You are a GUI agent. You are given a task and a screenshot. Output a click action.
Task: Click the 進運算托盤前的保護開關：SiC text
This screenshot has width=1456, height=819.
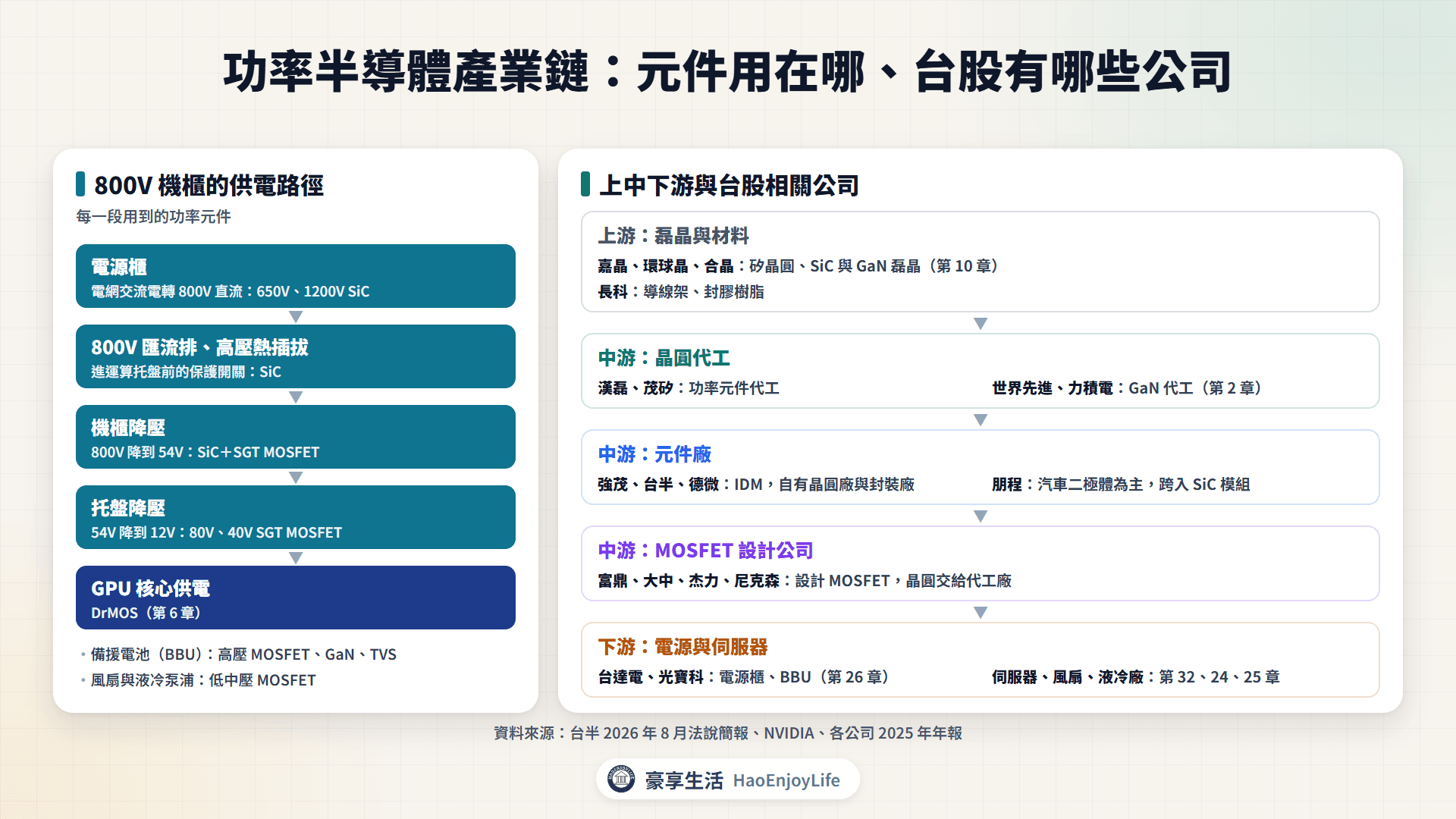click(186, 372)
